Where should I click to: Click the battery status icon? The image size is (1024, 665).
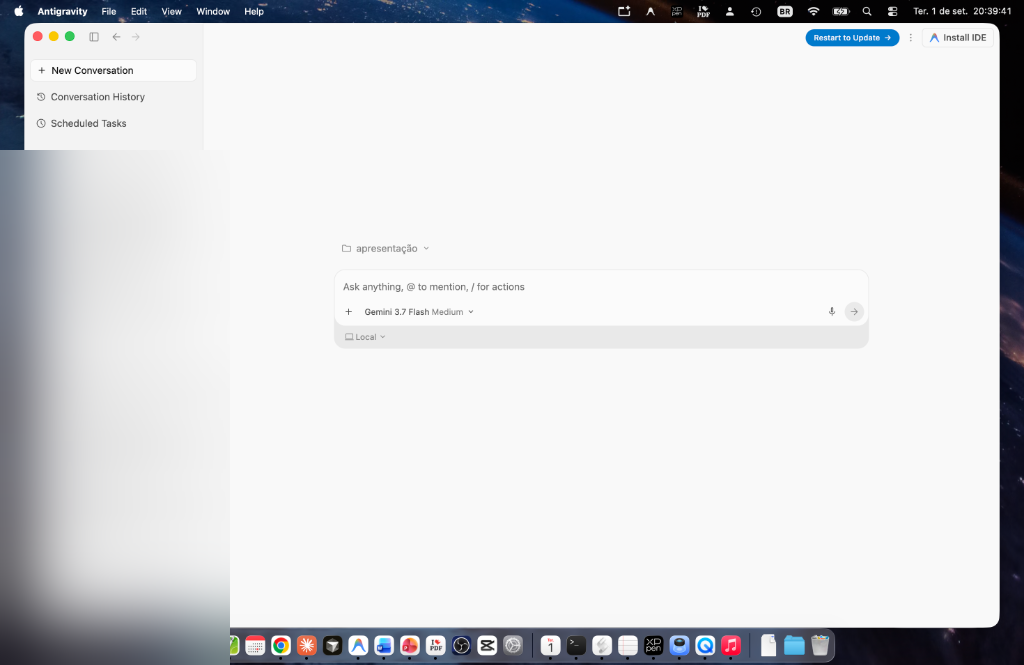[x=840, y=11]
